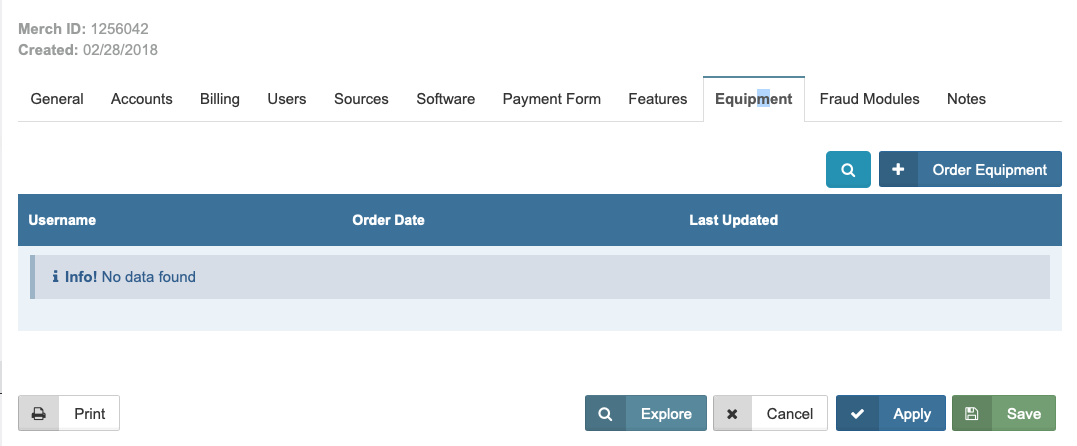Go to the Billing tab

click(x=220, y=99)
